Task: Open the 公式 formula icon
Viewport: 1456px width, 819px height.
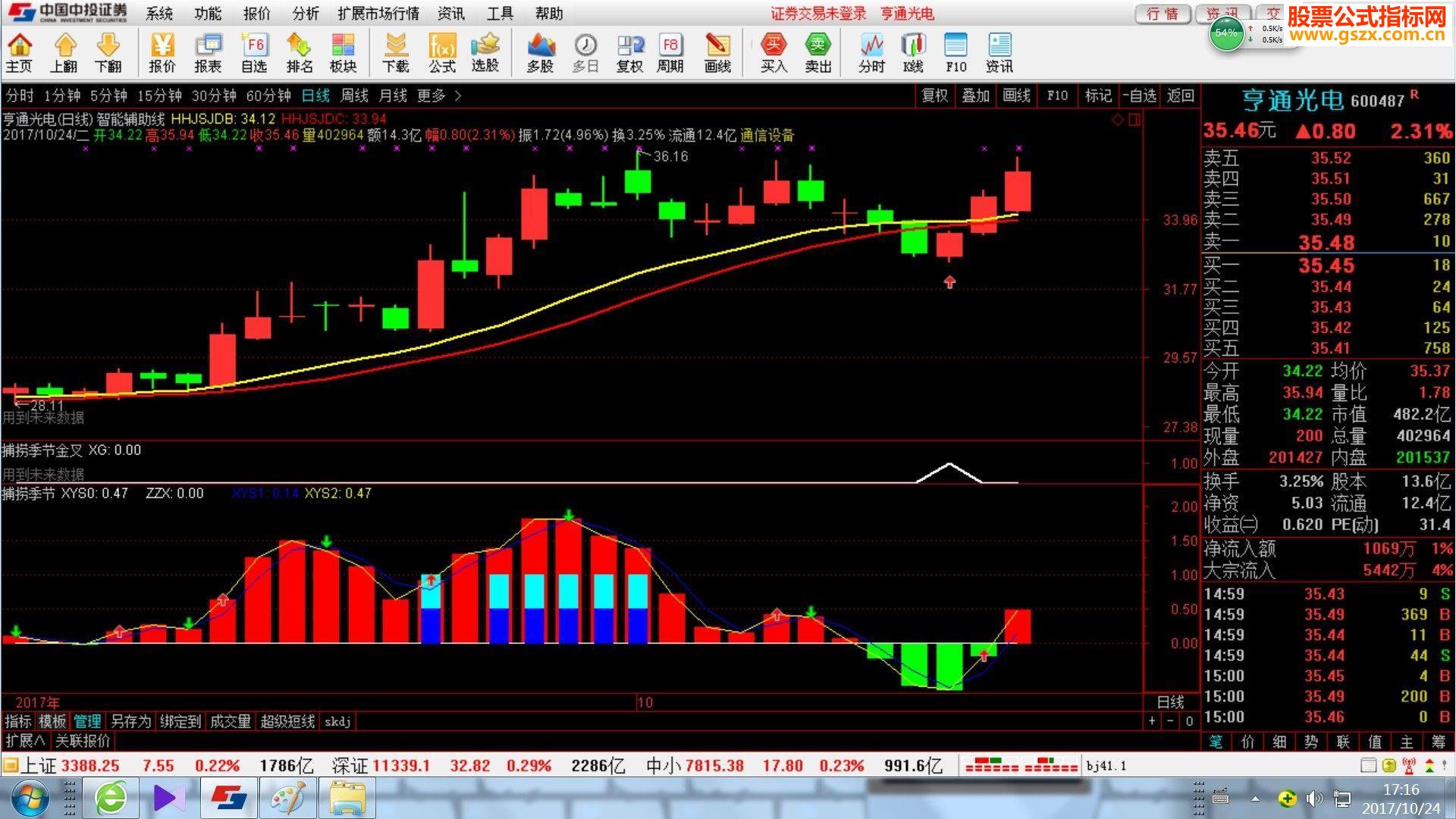Action: click(441, 53)
